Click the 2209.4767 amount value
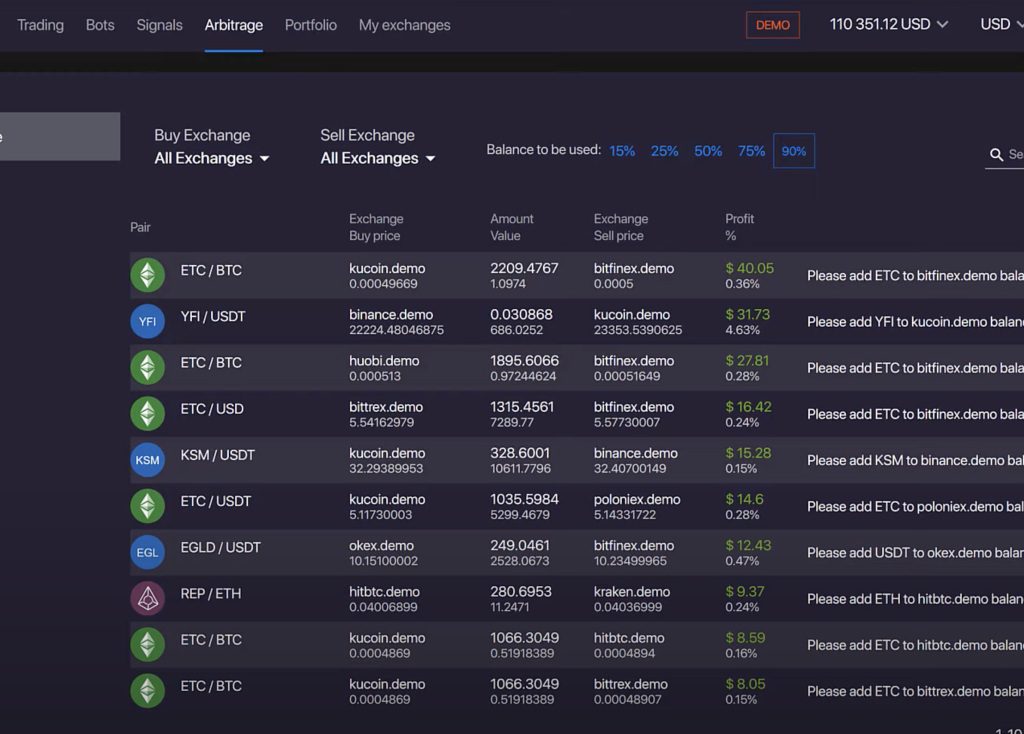Viewport: 1024px width, 734px height. tap(524, 268)
